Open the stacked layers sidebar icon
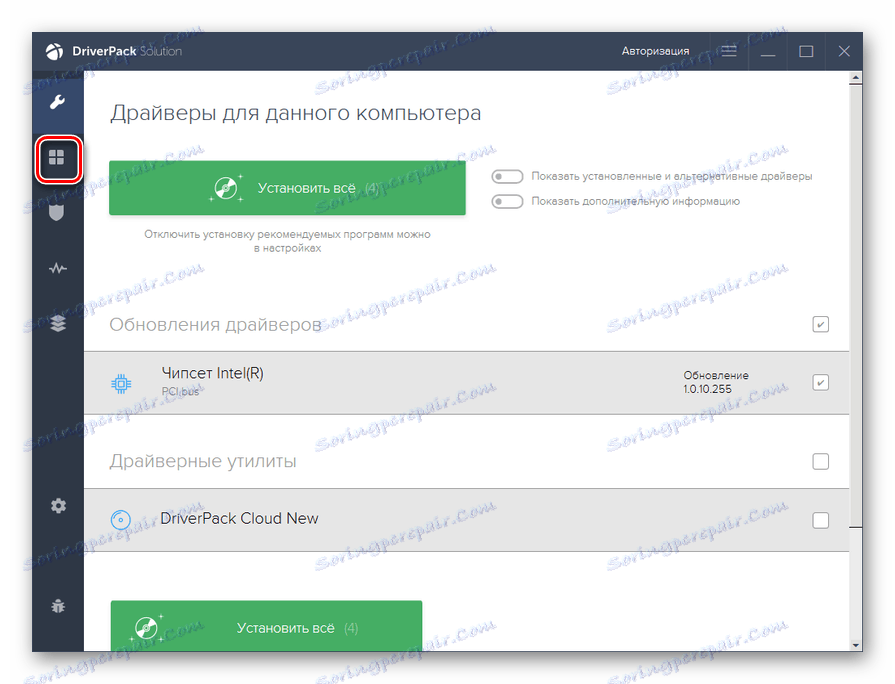The height and width of the screenshot is (684, 895). coord(58,324)
